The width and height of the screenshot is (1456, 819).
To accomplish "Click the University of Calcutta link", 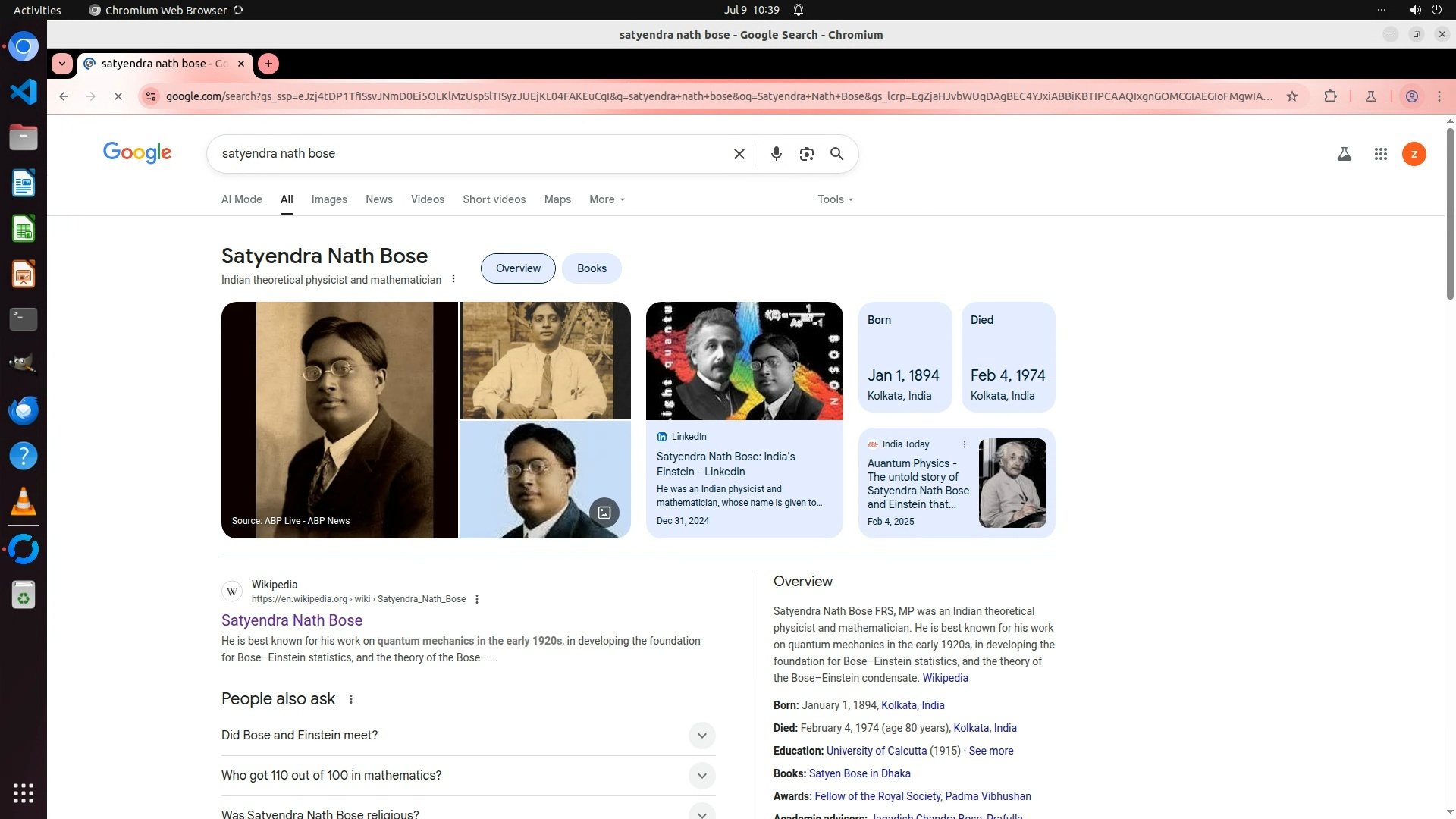I will (x=876, y=751).
